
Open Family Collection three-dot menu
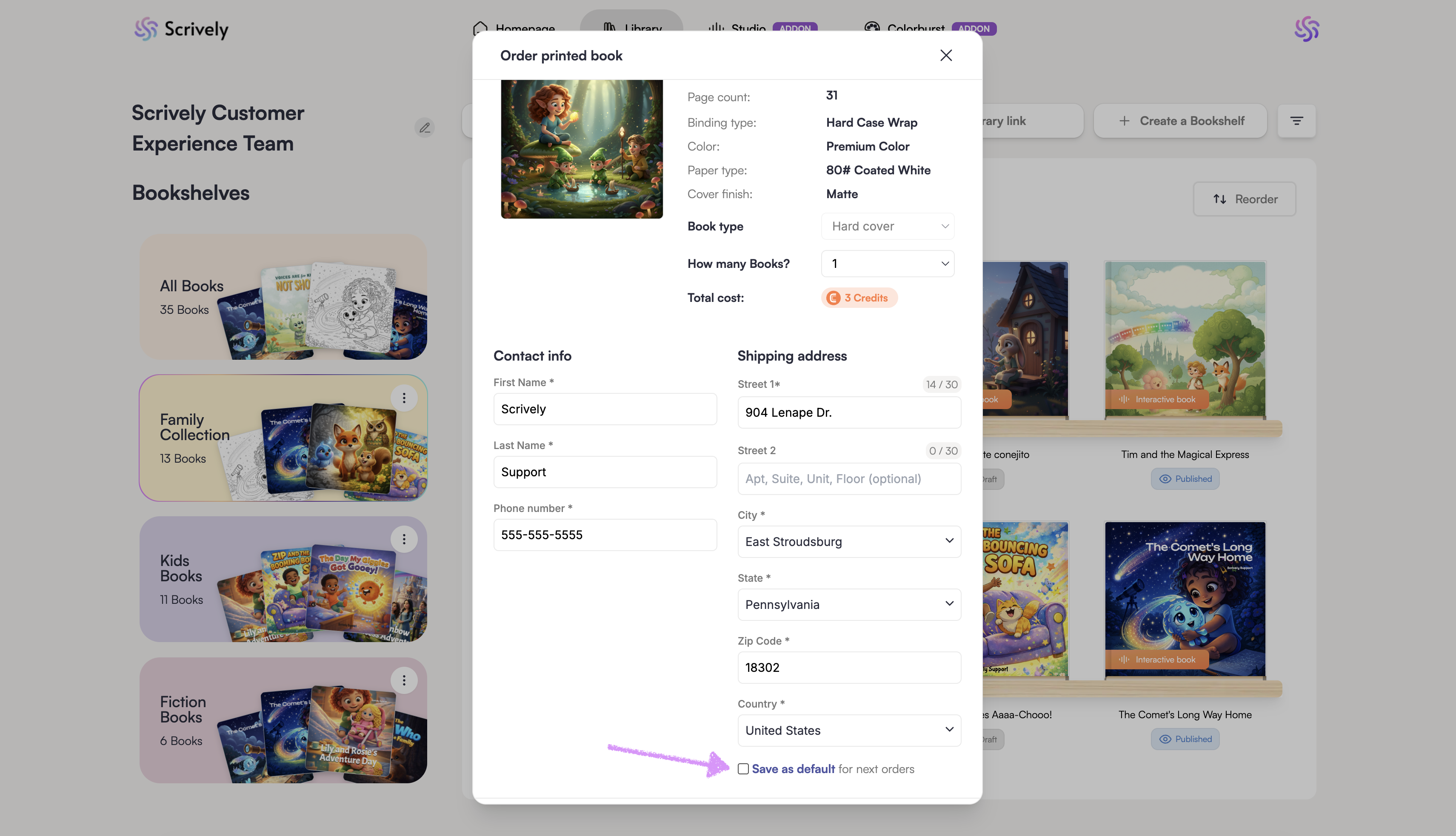(x=404, y=398)
